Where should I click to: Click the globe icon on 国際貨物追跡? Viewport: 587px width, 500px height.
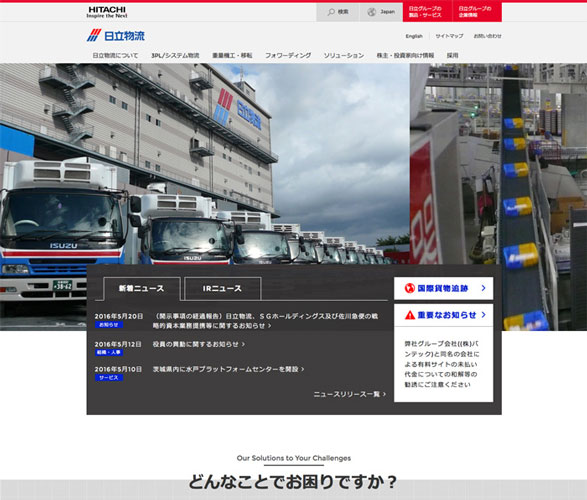coord(410,288)
